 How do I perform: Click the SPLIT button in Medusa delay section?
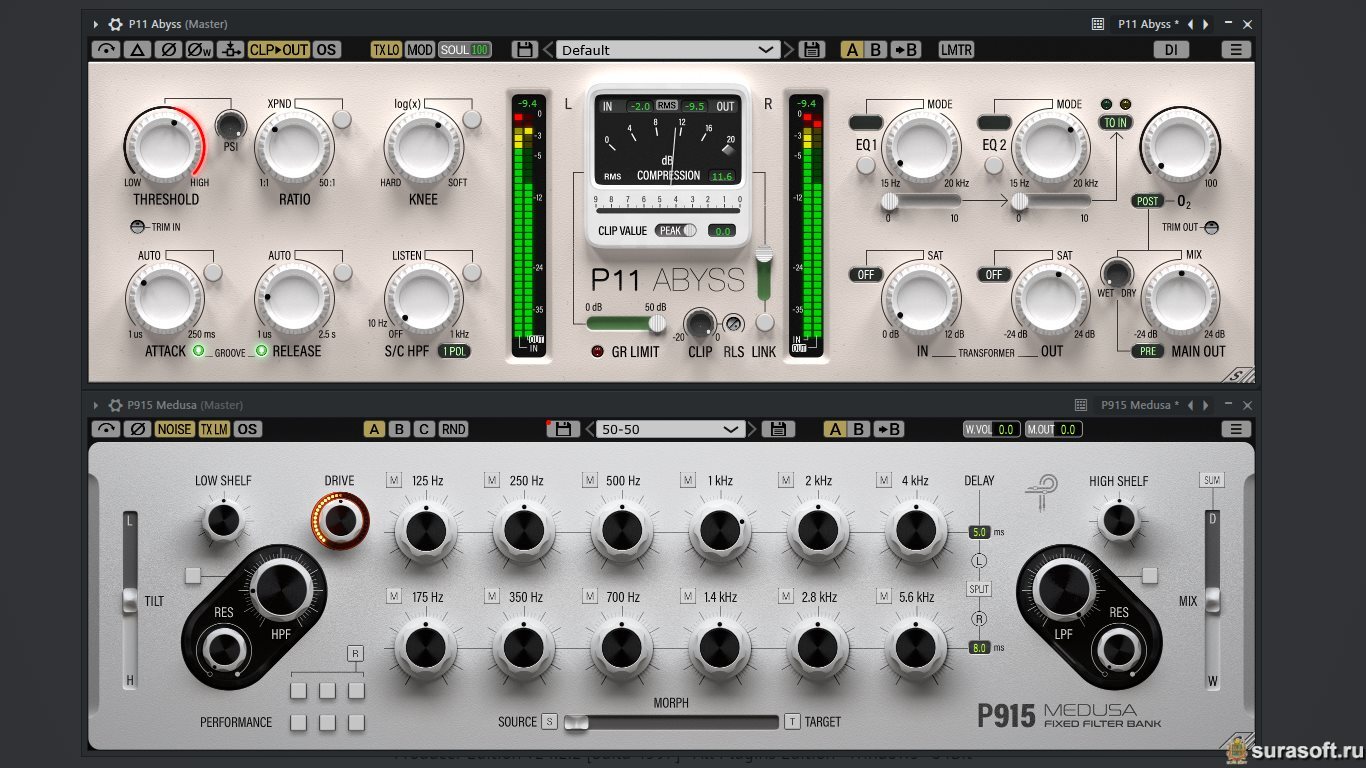point(979,590)
